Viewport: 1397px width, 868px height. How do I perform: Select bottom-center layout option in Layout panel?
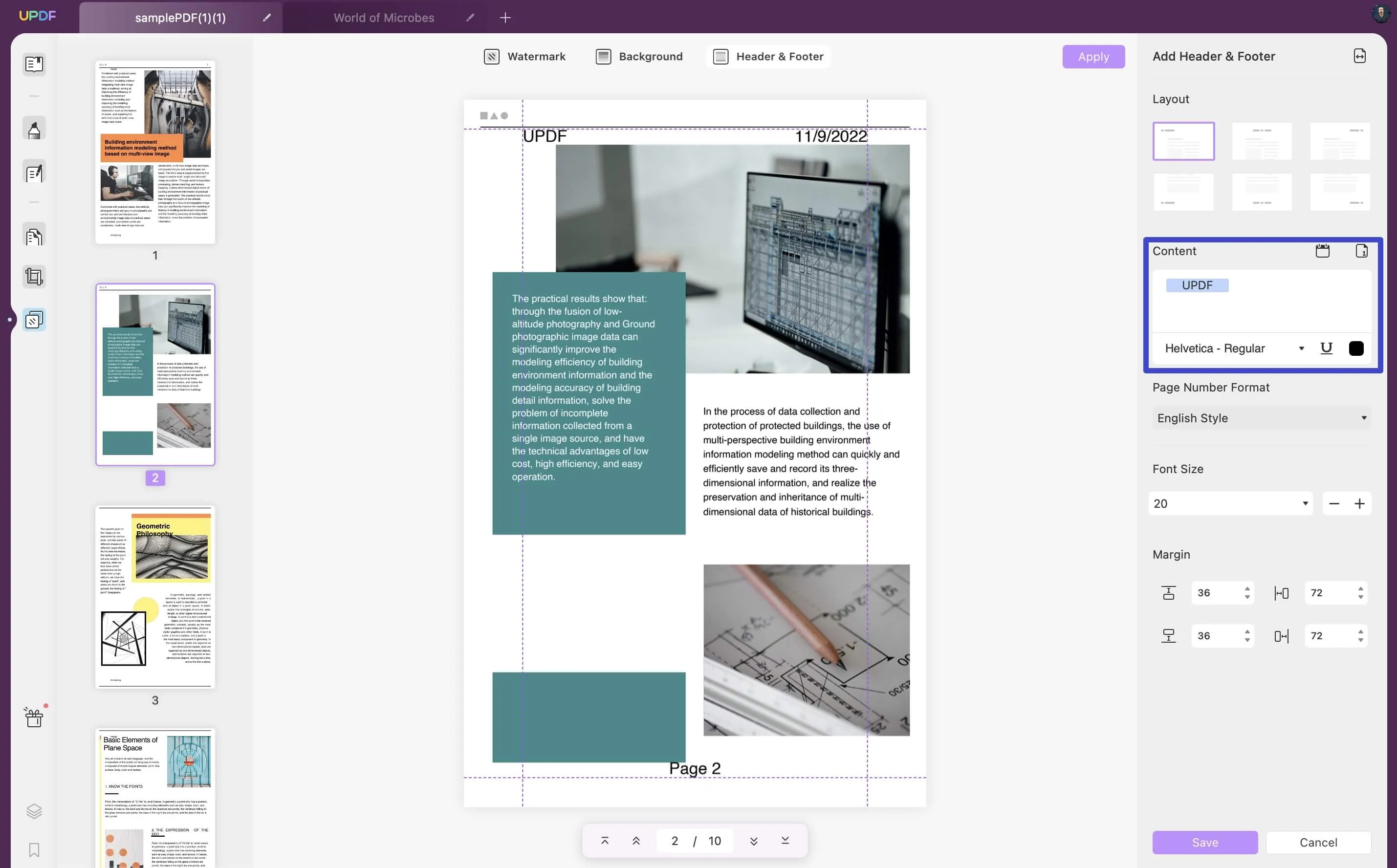pyautogui.click(x=1262, y=191)
